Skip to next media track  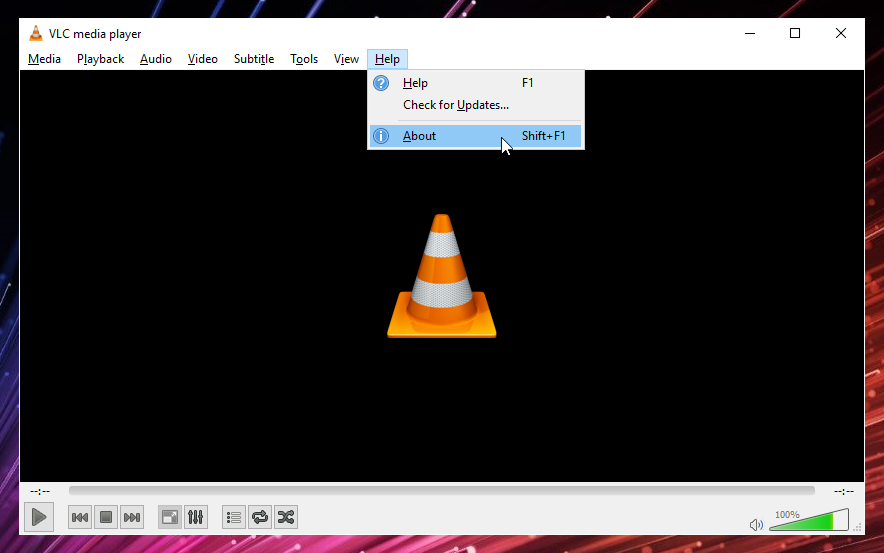point(132,517)
